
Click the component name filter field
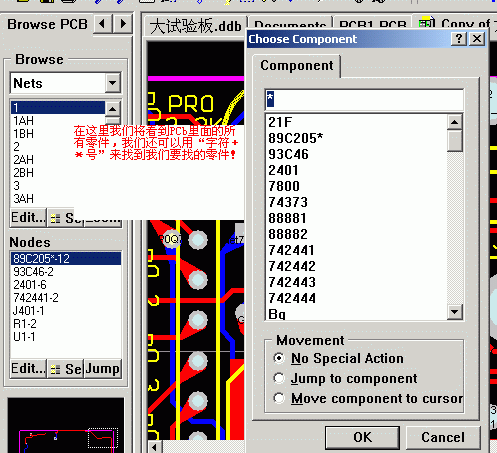[x=364, y=99]
